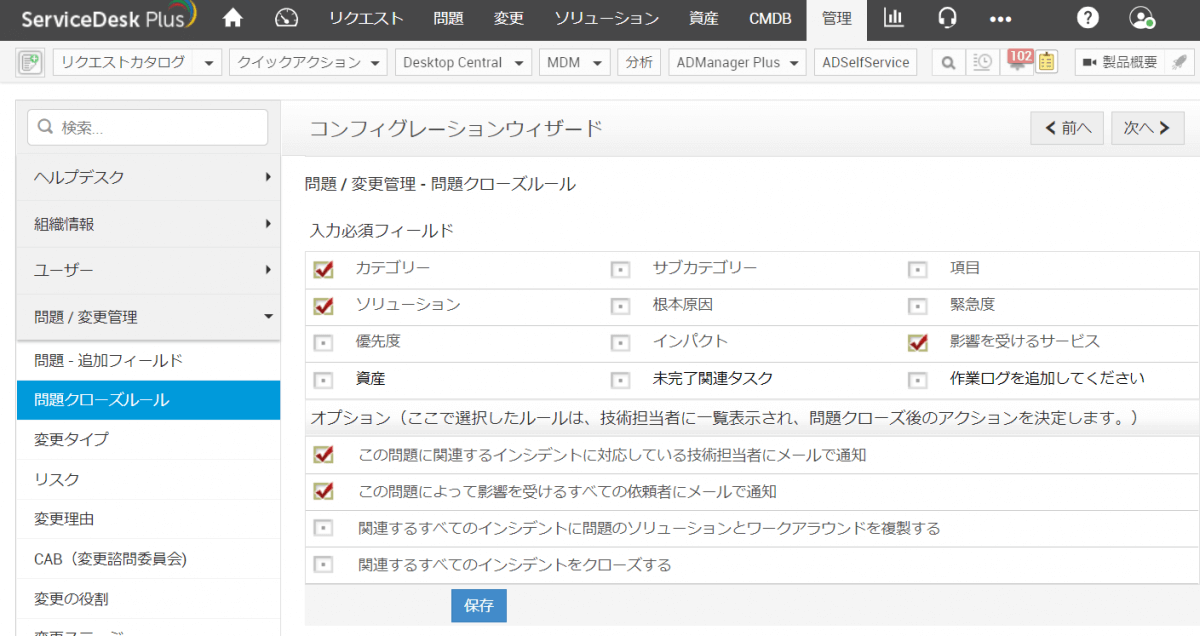
Task: Expand the ヘルプデスク sidebar section
Action: [148, 177]
